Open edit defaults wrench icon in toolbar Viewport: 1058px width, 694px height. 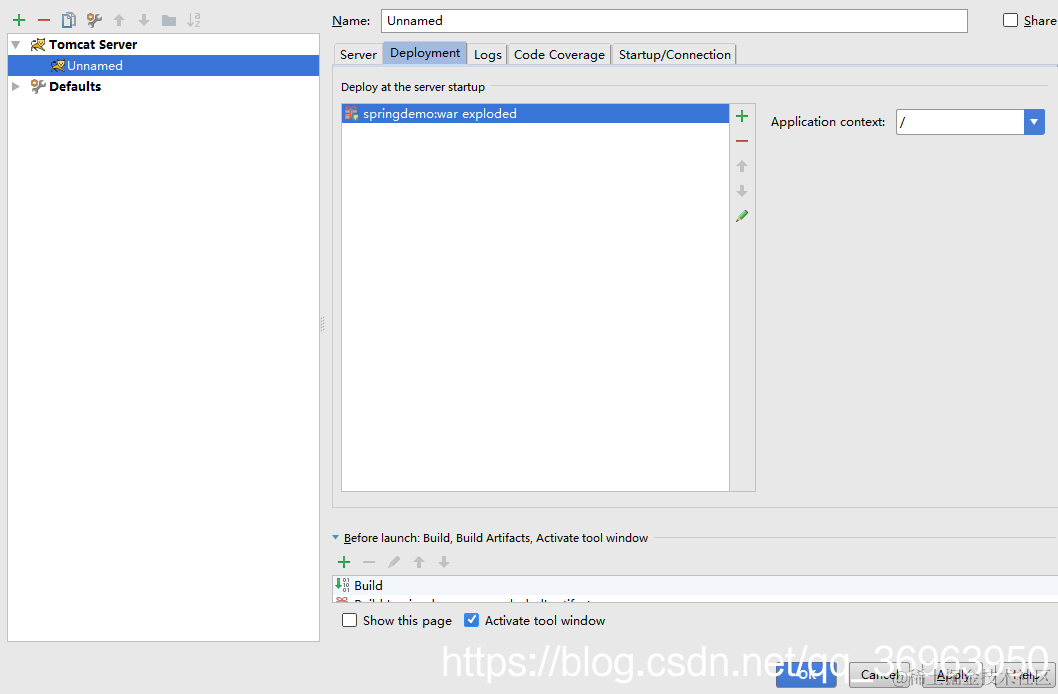[x=94, y=20]
